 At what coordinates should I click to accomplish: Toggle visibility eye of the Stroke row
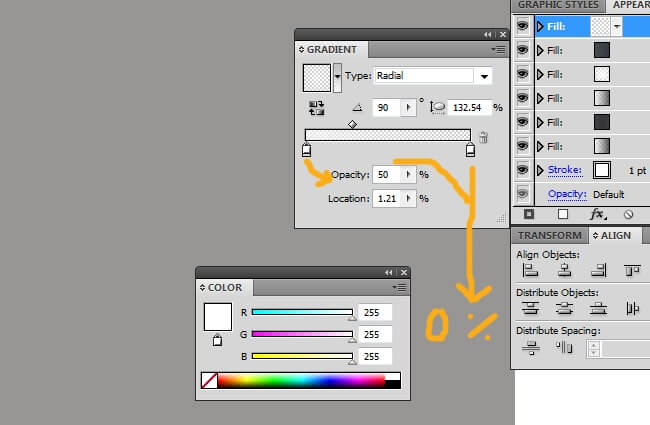coord(522,170)
